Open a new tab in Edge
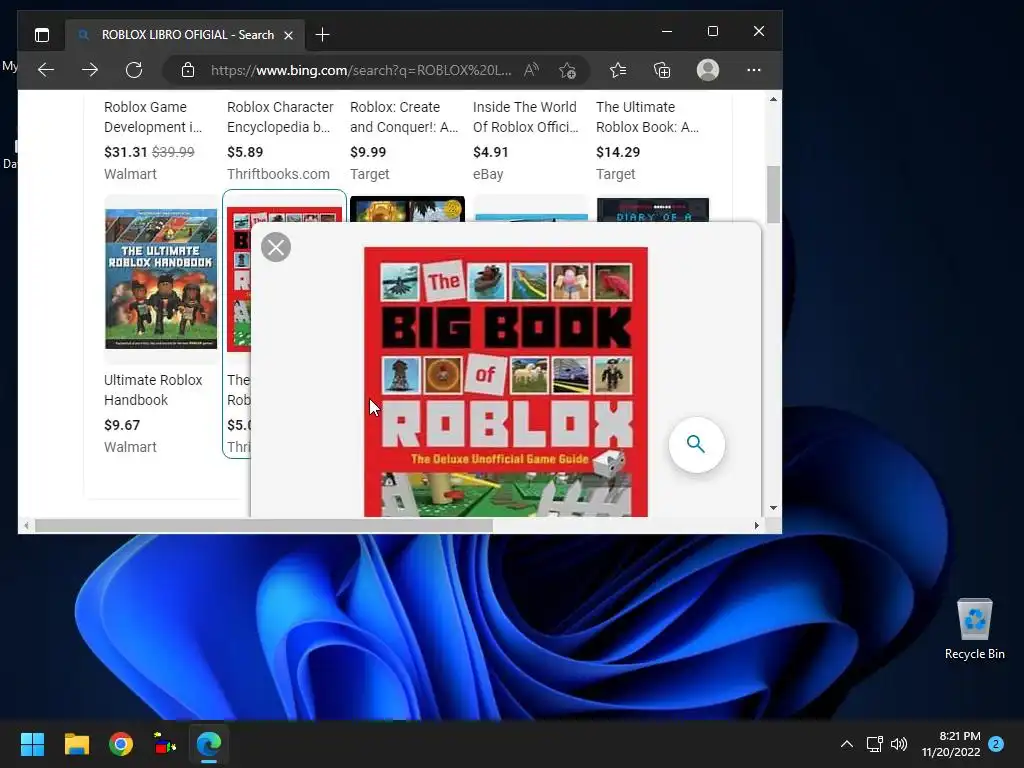The height and width of the screenshot is (768, 1024). click(322, 35)
